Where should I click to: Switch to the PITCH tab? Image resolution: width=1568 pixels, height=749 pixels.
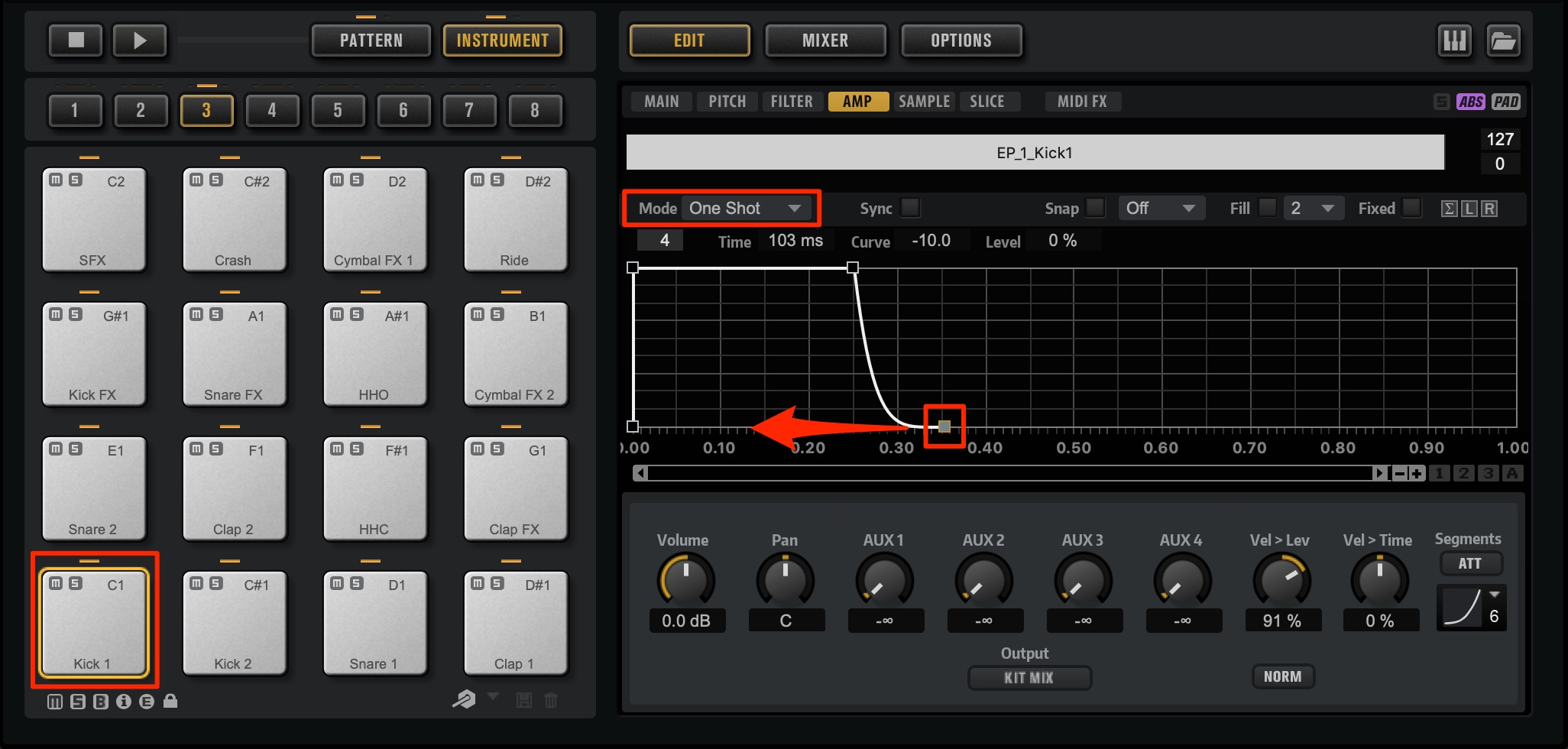727,102
